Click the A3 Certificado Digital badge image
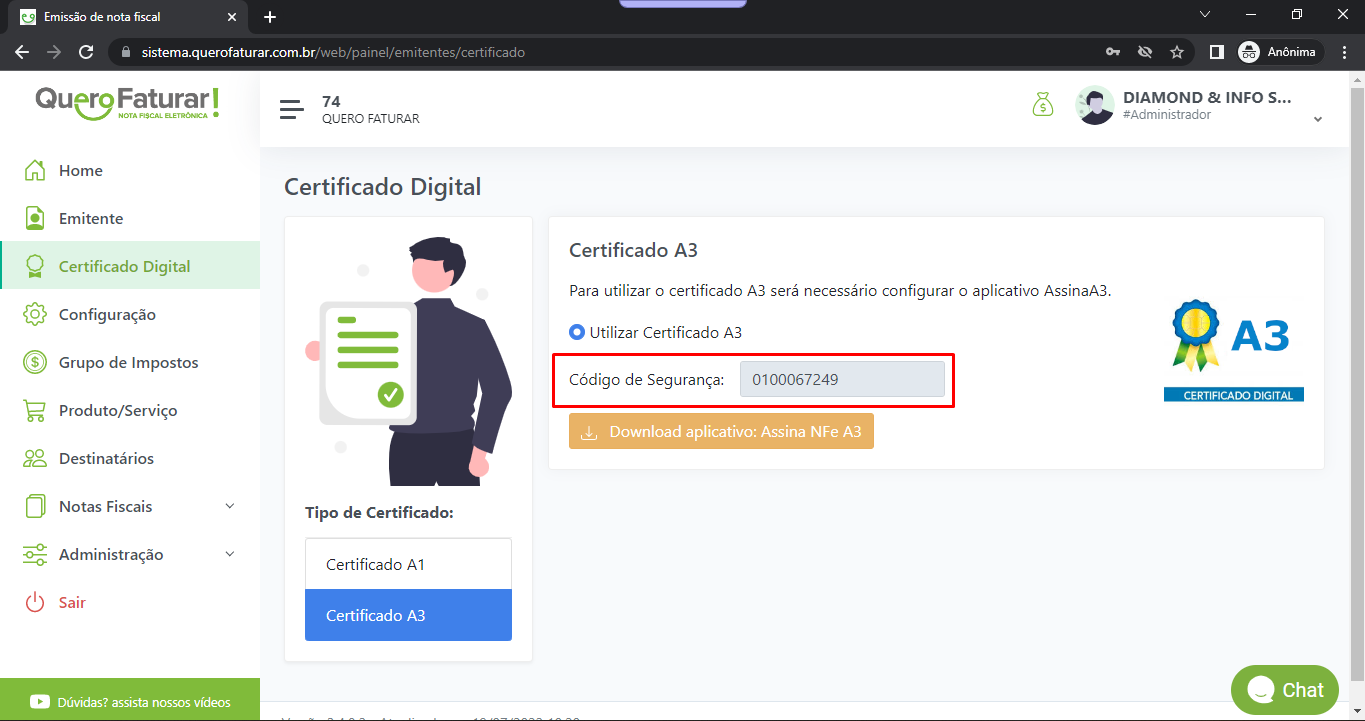 [1234, 350]
